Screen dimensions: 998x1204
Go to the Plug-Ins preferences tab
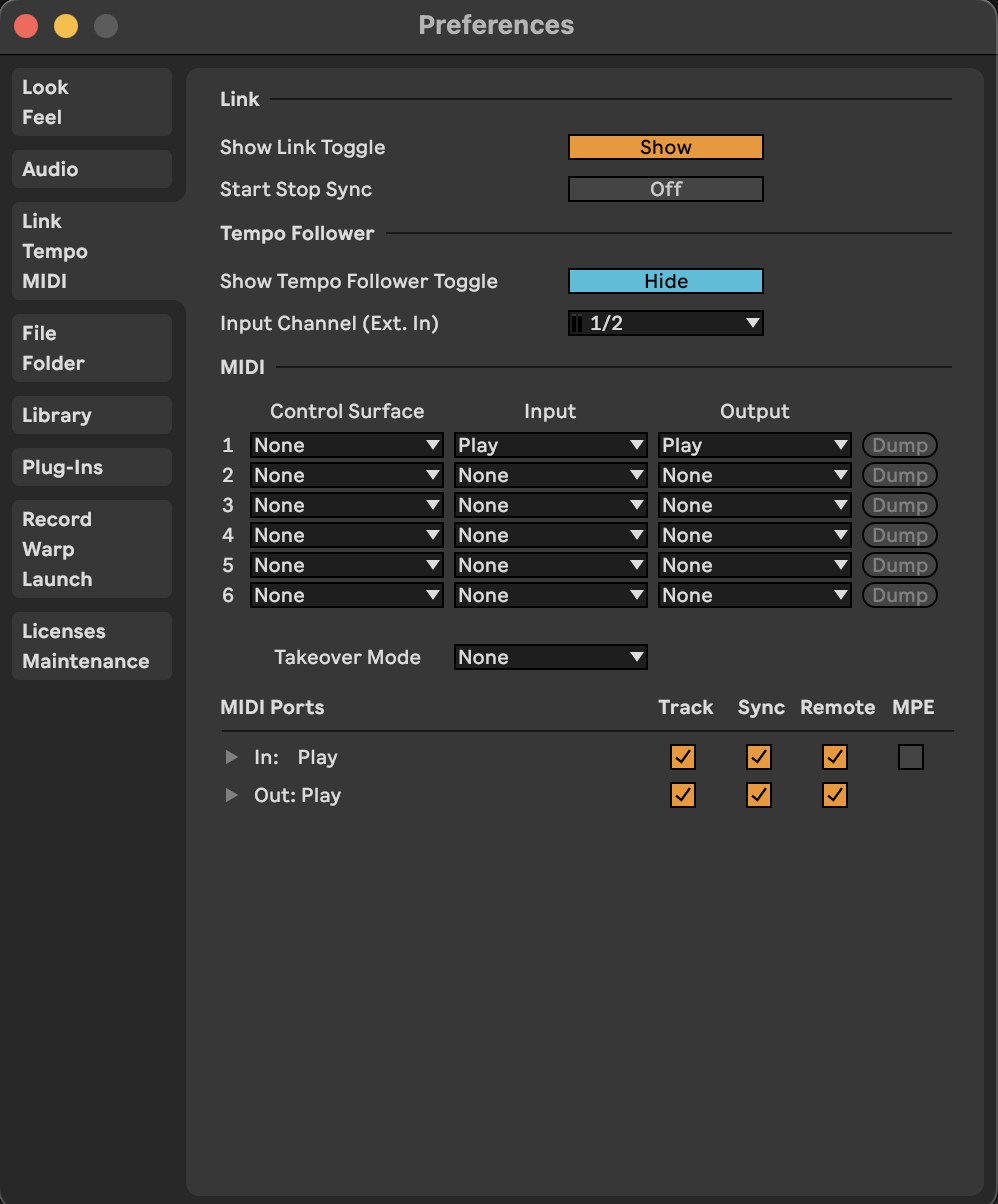91,467
